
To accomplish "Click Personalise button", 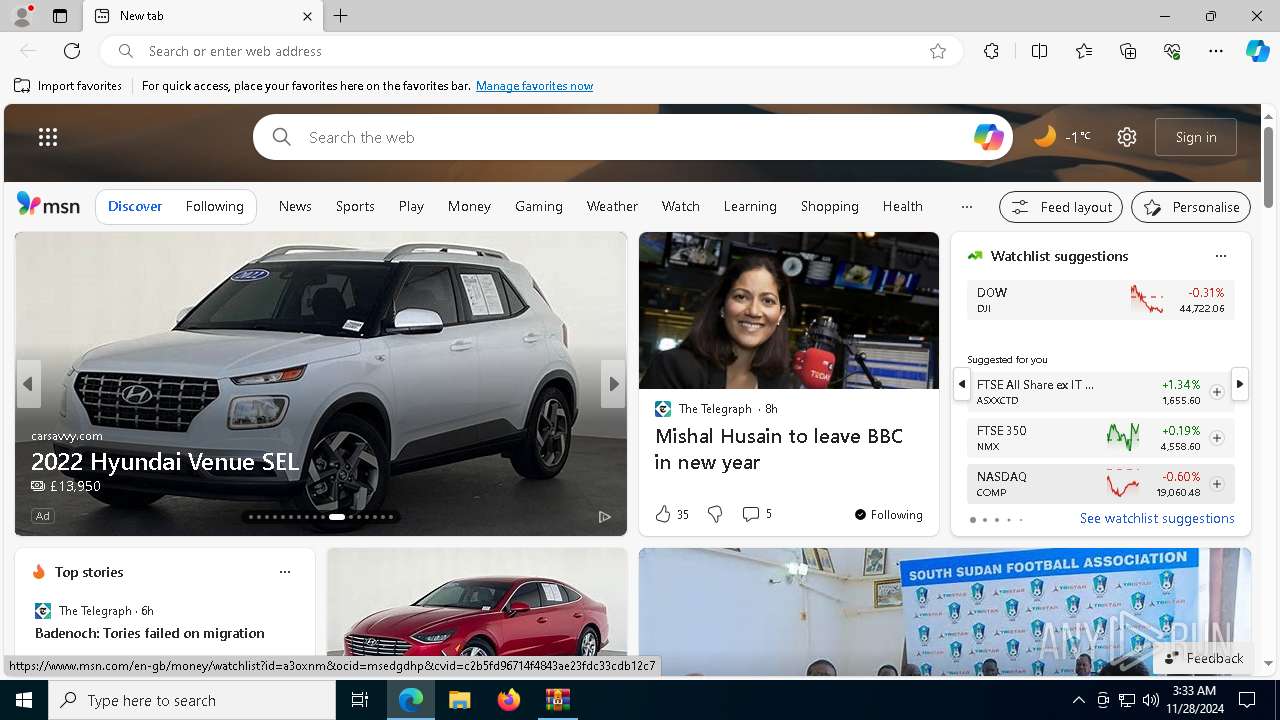I will (x=1191, y=207).
